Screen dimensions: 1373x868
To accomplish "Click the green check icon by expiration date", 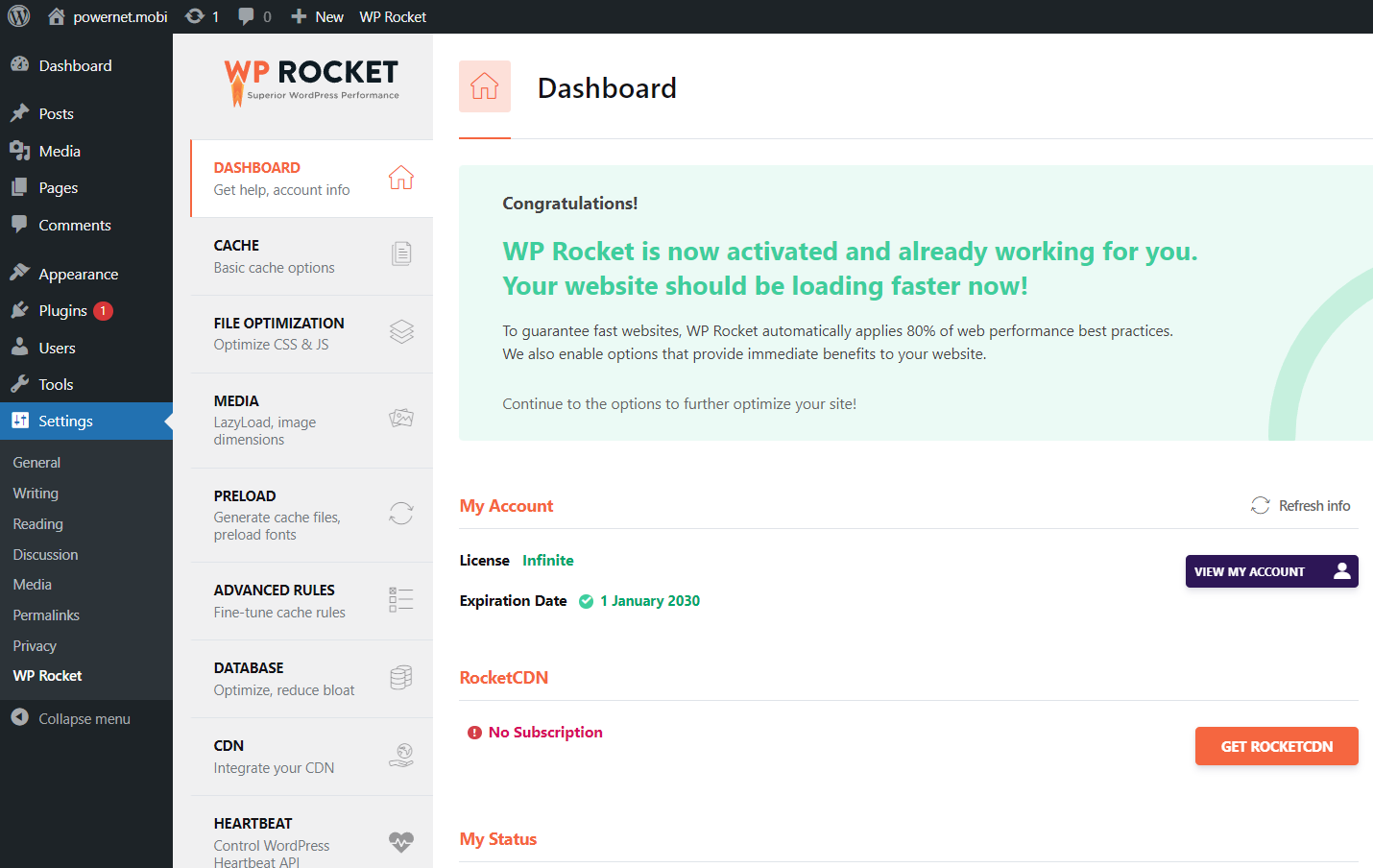I will (586, 601).
